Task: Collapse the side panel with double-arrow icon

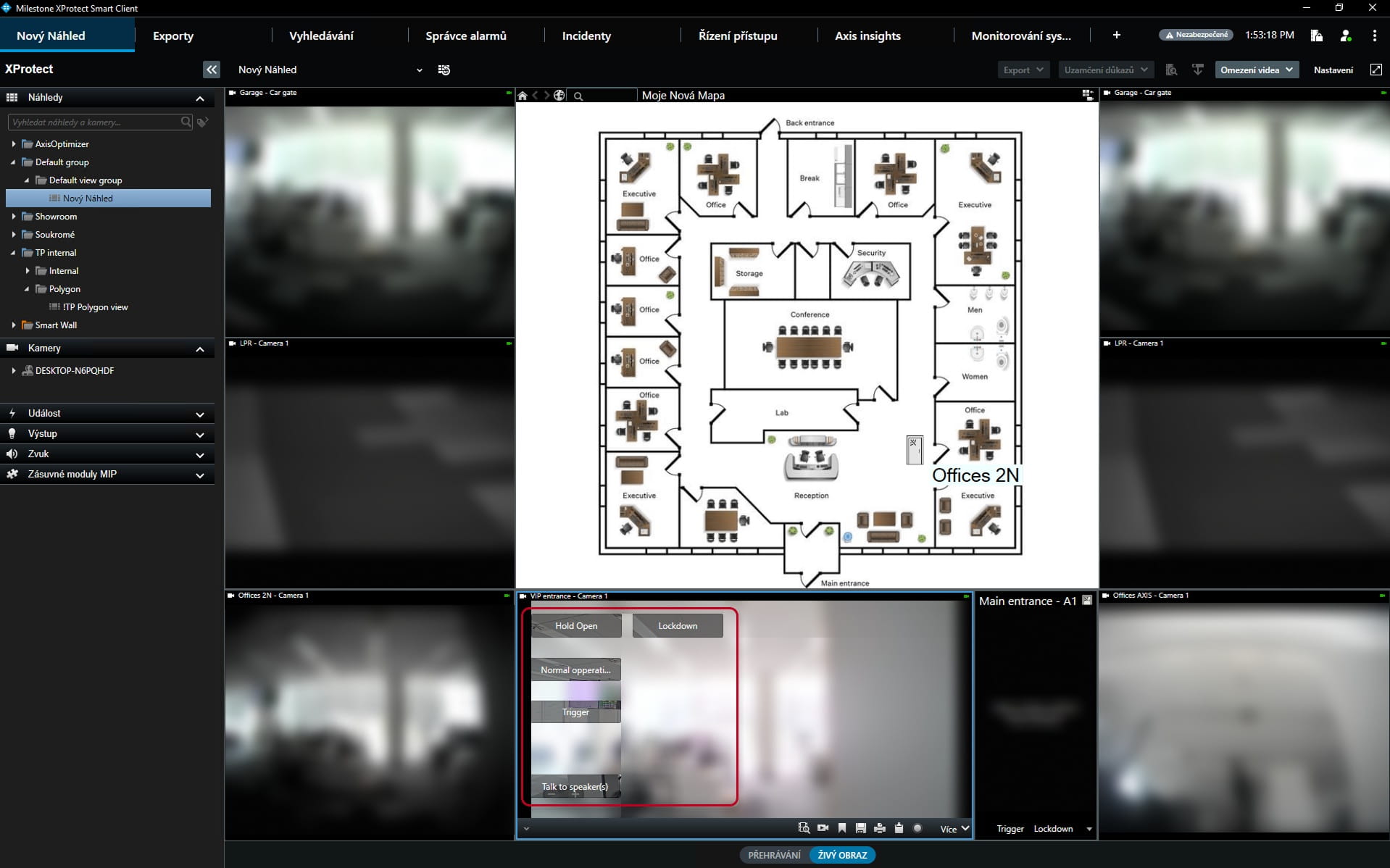Action: (211, 70)
